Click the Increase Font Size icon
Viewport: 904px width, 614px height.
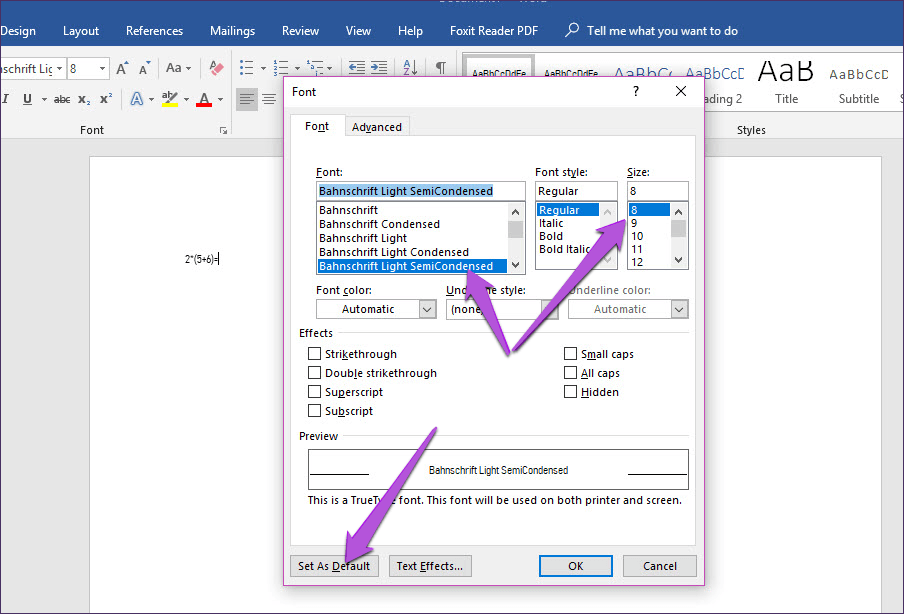[x=122, y=69]
